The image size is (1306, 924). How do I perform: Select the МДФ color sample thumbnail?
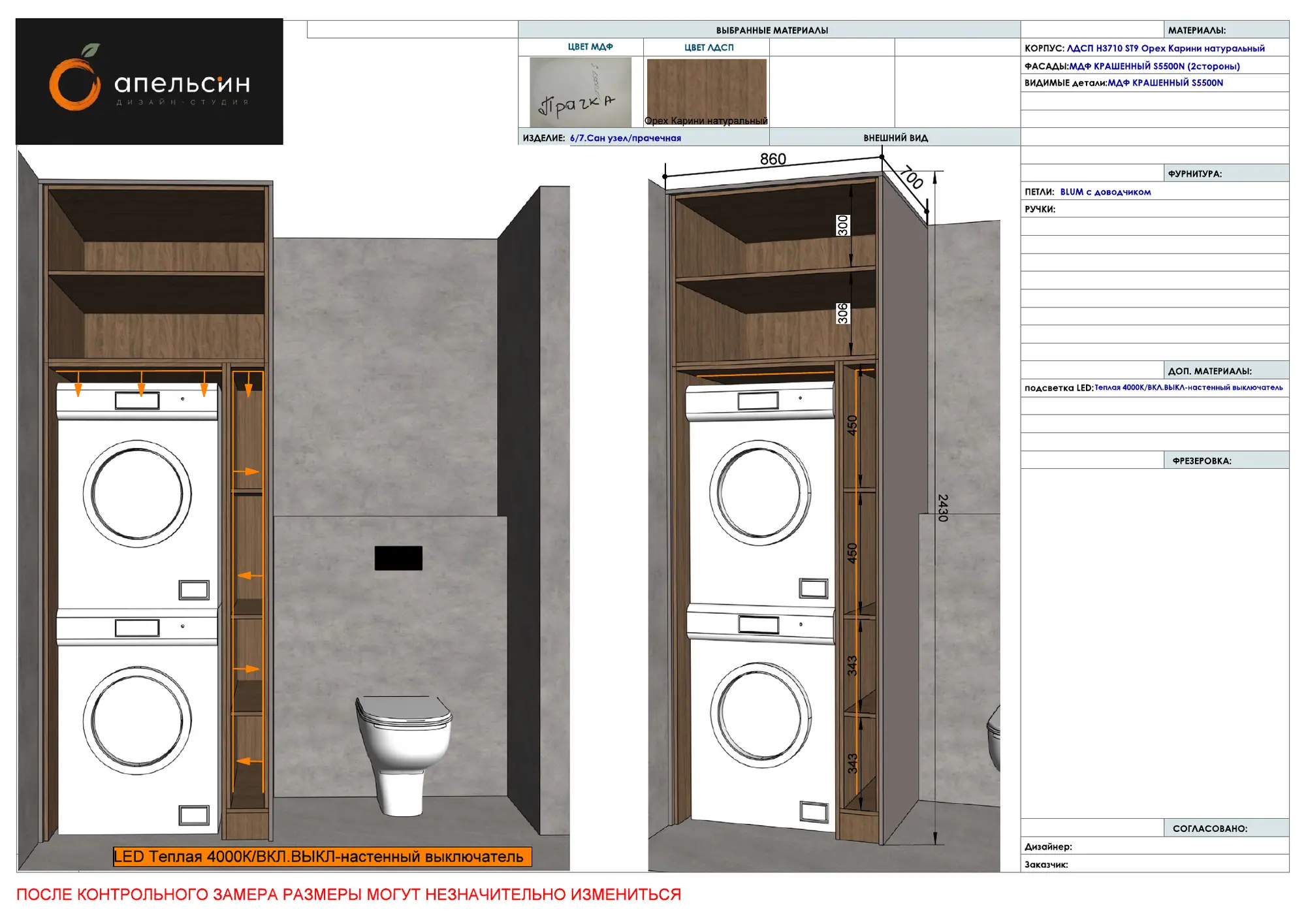(x=580, y=91)
